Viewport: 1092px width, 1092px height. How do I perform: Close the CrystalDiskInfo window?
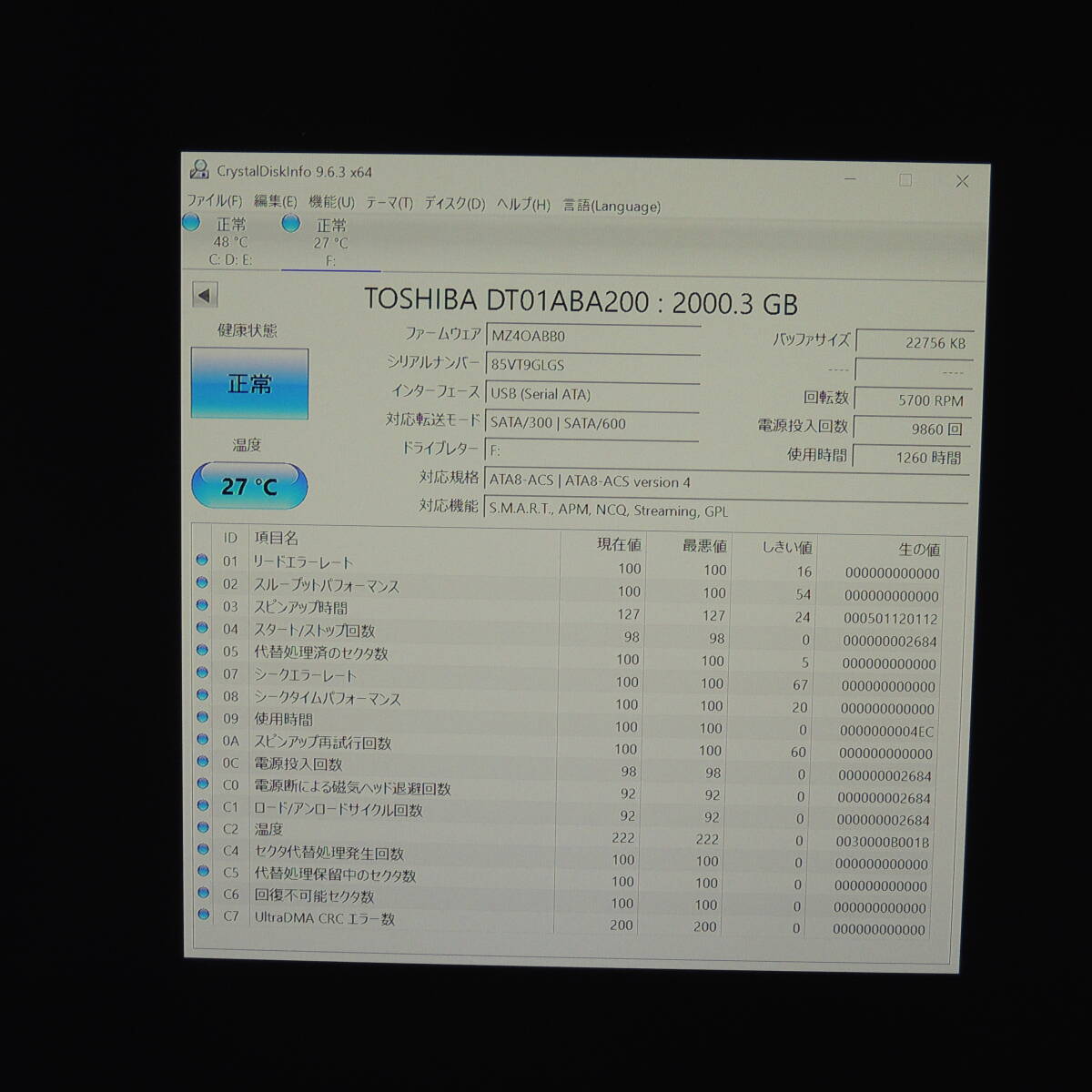(962, 181)
